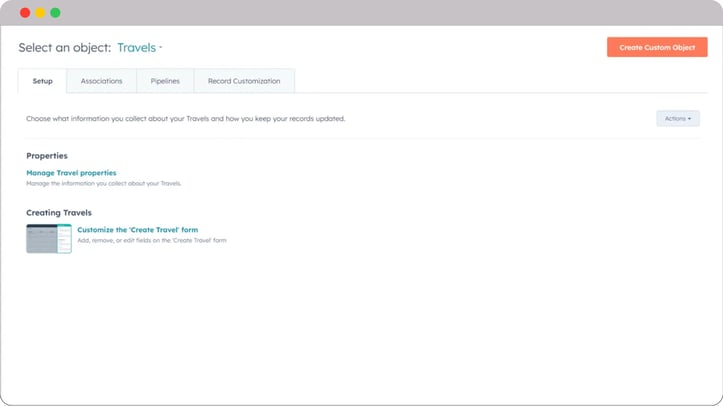Screen dimensions: 723x406
Task: Go to the Pipelines tab
Action: point(165,81)
